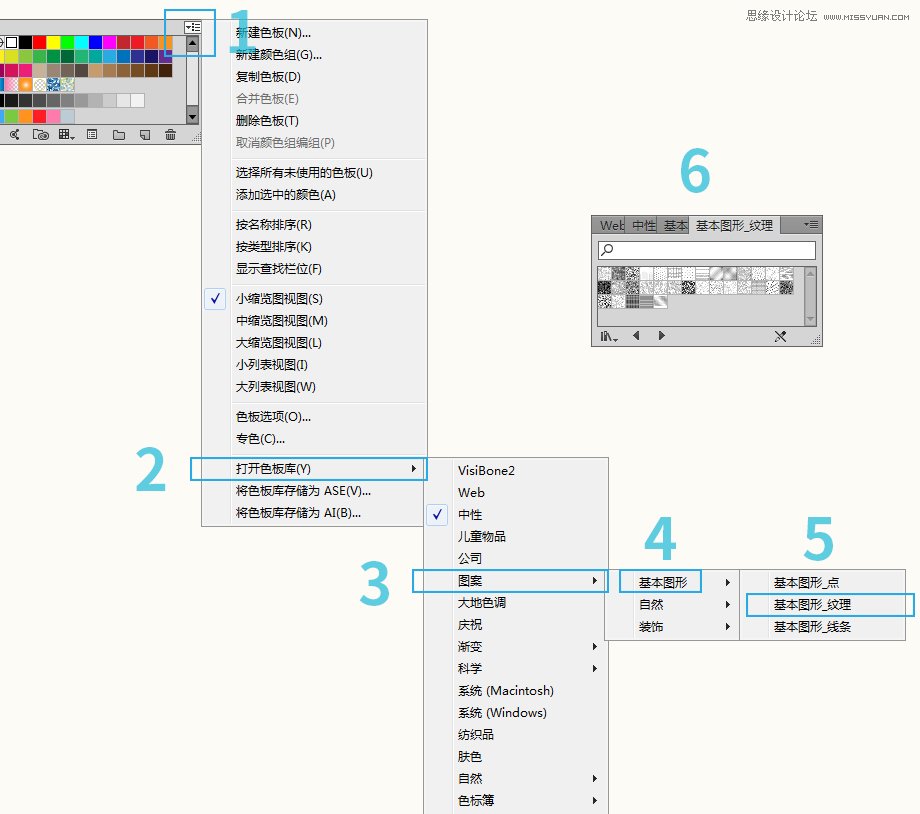The height and width of the screenshot is (814, 920).
Task: Click the pattern library search field
Action: pos(705,250)
